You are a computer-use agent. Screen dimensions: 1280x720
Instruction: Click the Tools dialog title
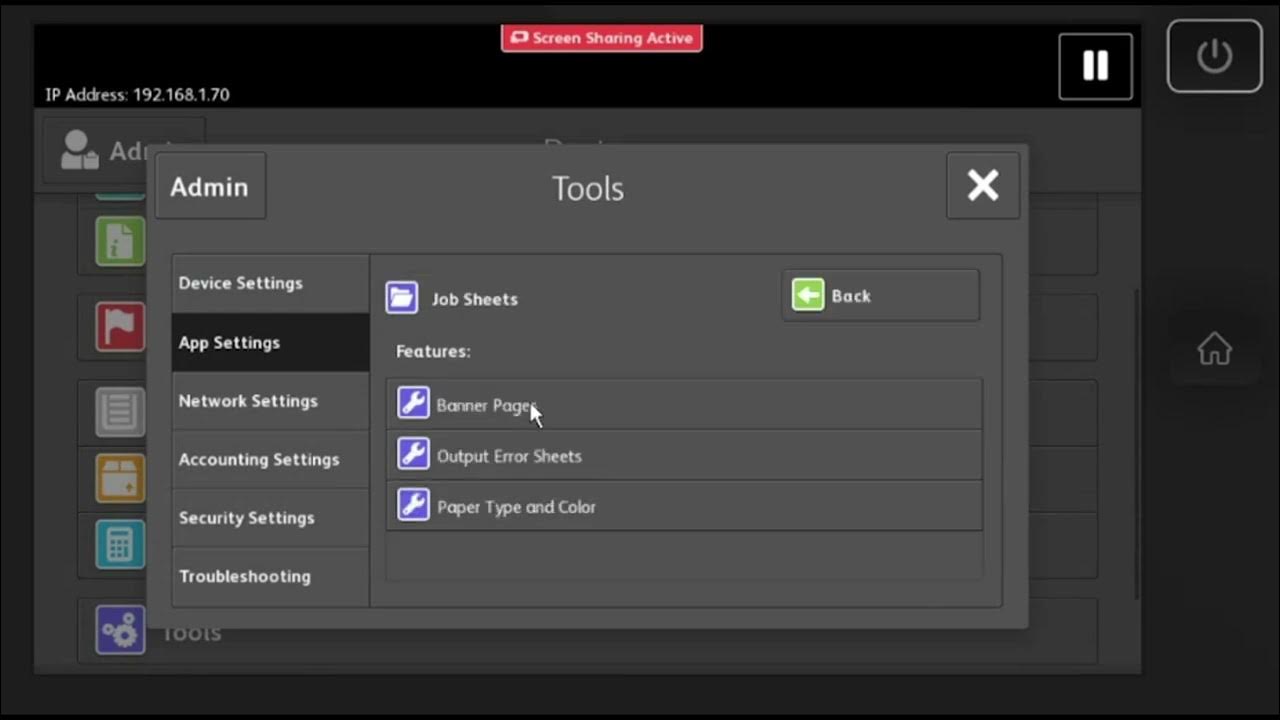588,188
